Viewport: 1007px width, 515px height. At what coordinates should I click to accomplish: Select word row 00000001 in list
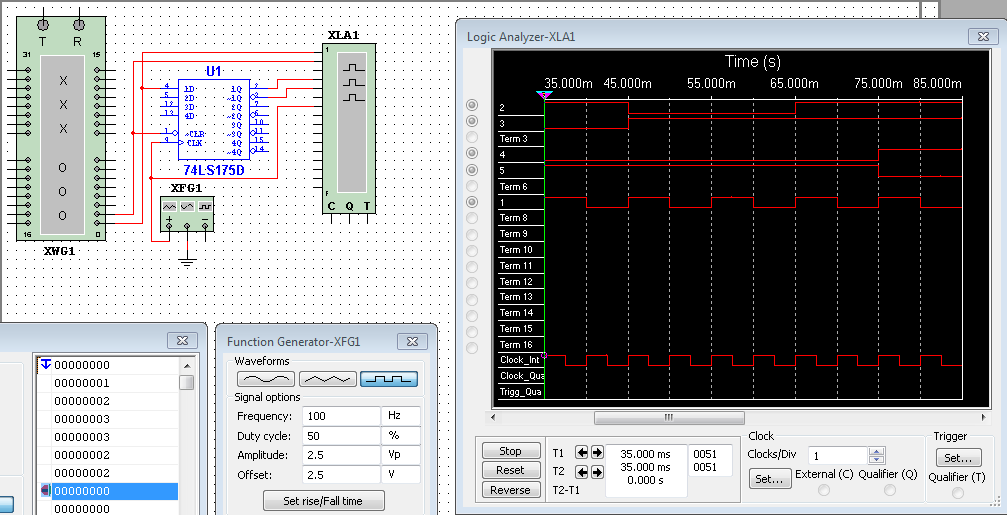82,383
